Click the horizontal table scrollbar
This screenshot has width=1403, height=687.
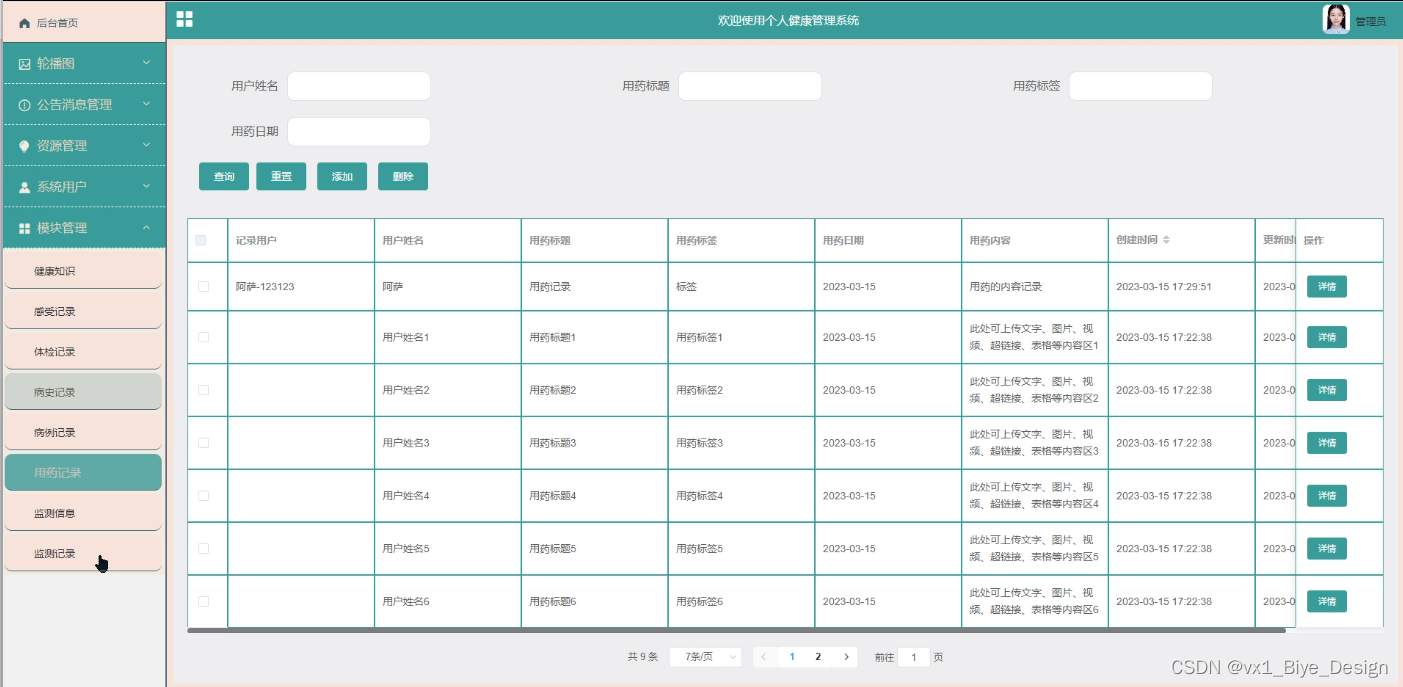(736, 630)
